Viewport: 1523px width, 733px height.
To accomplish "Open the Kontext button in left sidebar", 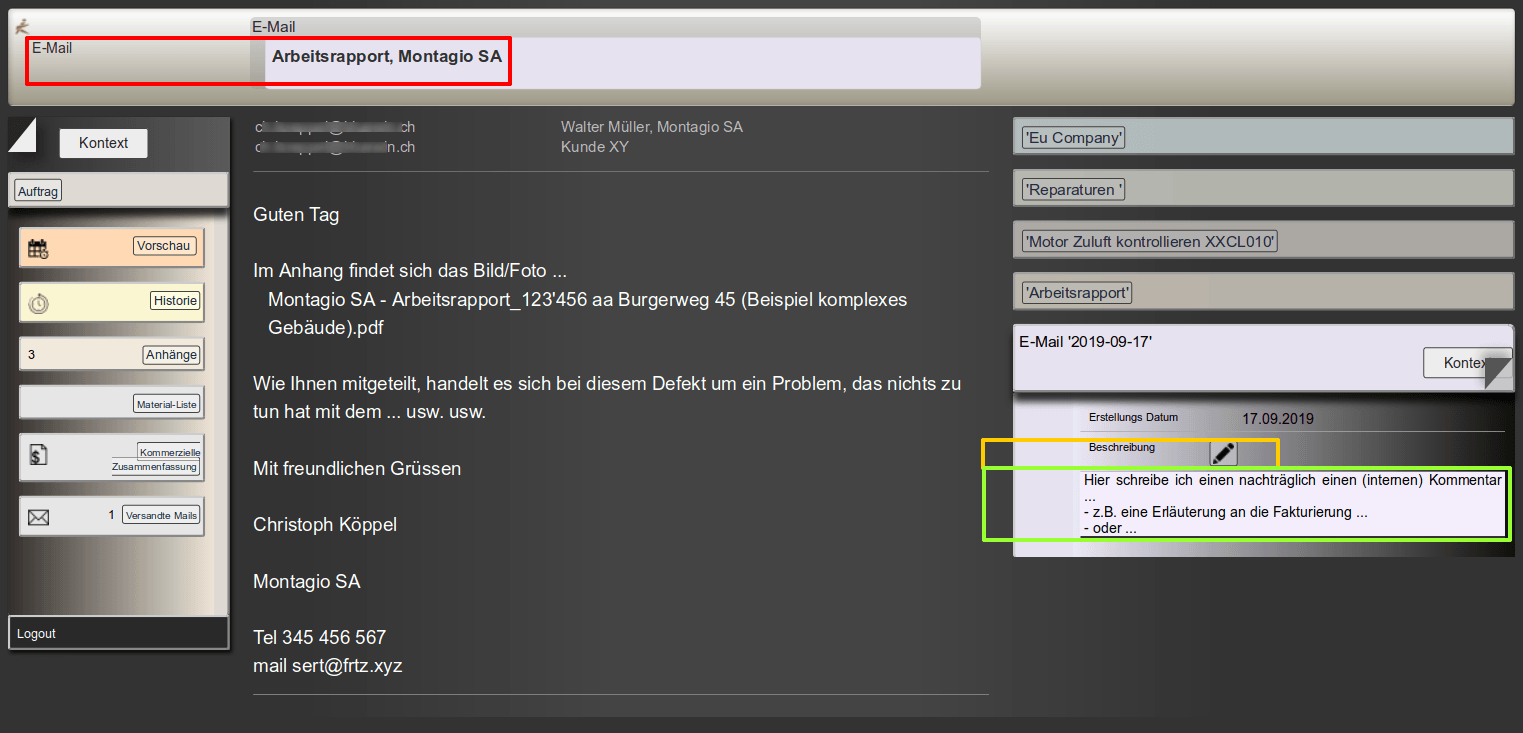I will (x=103, y=143).
